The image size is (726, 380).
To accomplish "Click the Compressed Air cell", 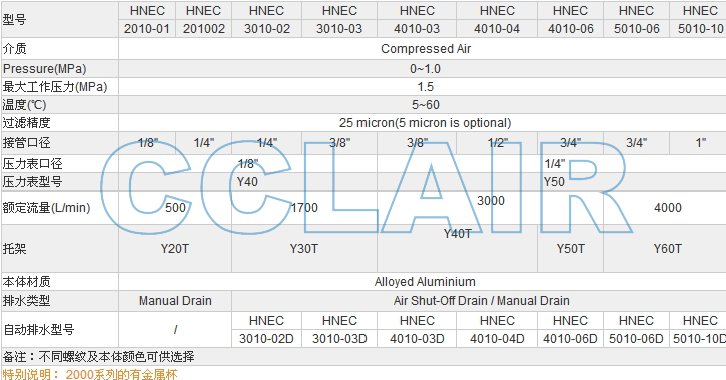I will 426,49.
